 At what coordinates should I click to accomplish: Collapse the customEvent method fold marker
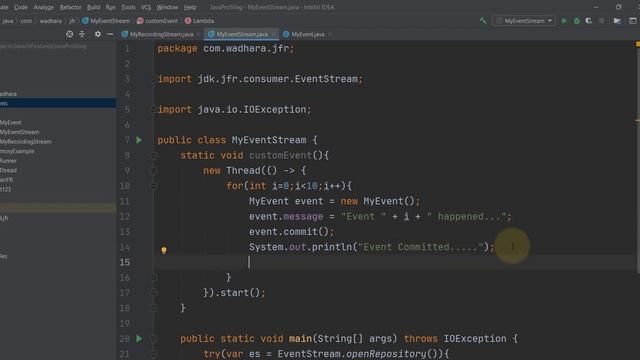click(153, 156)
